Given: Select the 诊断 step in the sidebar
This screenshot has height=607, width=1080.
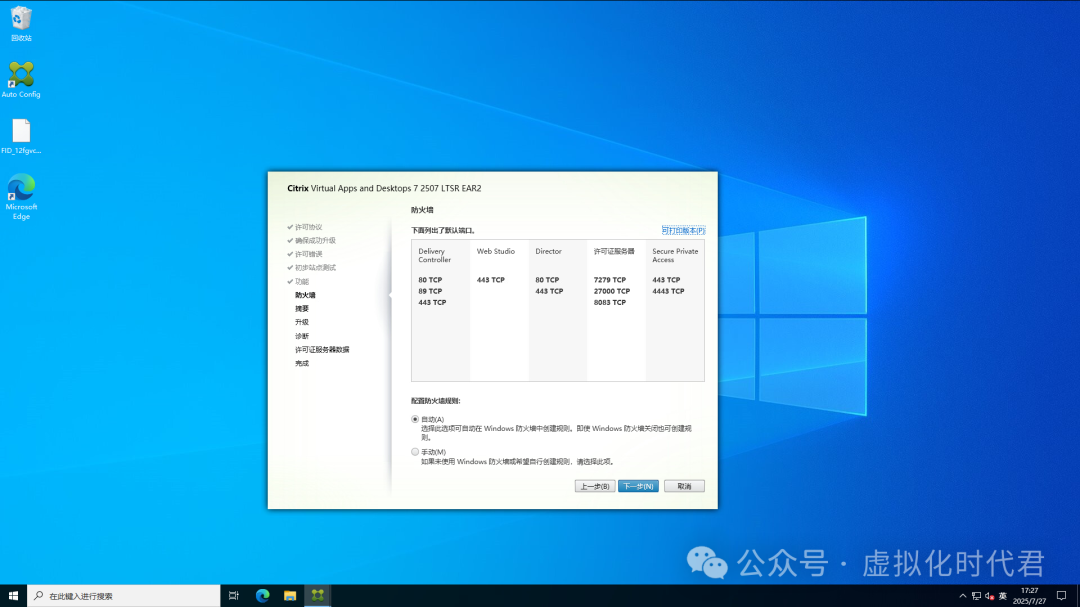Looking at the screenshot, I should [x=302, y=336].
